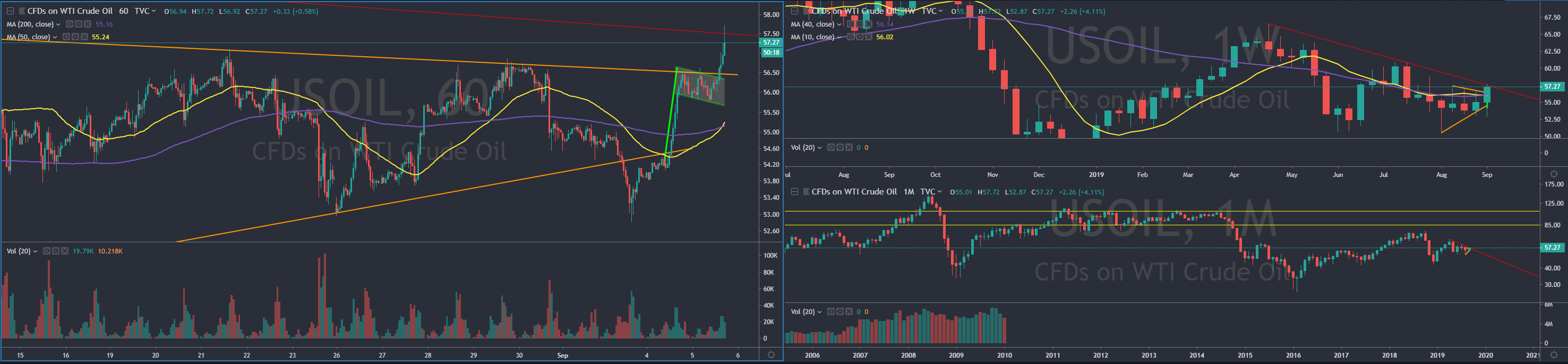Click the MA 10 value 56.02

point(885,37)
